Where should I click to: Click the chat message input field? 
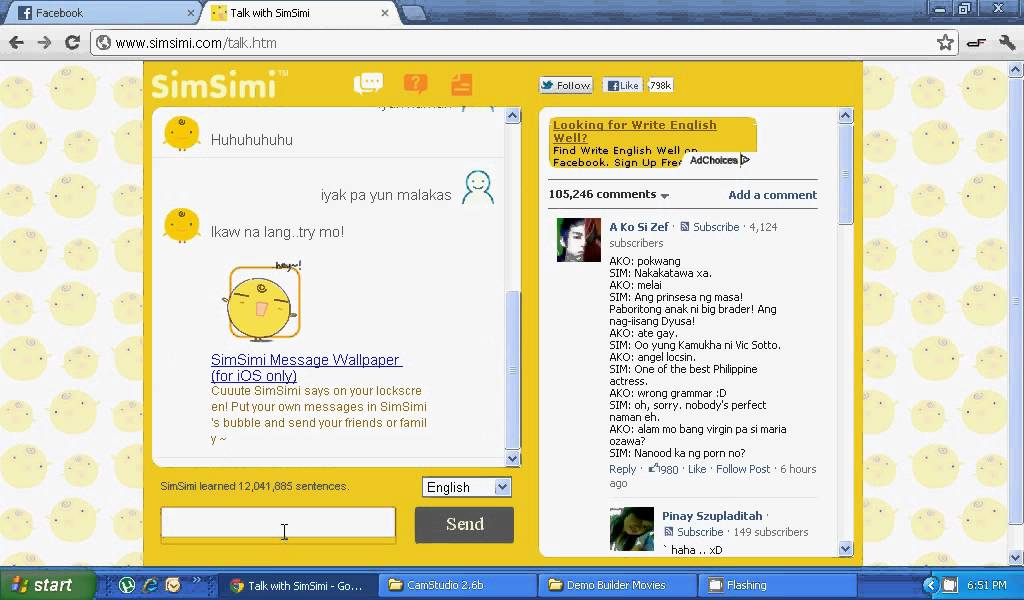(278, 524)
